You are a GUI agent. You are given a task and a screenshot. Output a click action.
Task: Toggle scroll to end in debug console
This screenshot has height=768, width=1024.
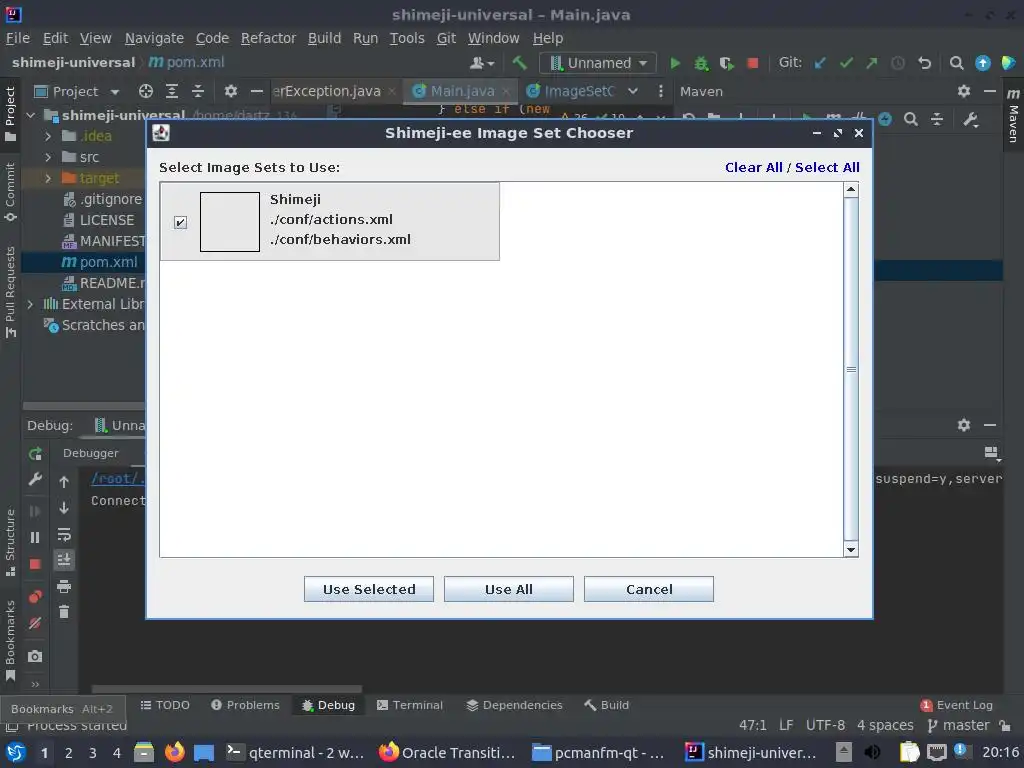click(x=64, y=560)
